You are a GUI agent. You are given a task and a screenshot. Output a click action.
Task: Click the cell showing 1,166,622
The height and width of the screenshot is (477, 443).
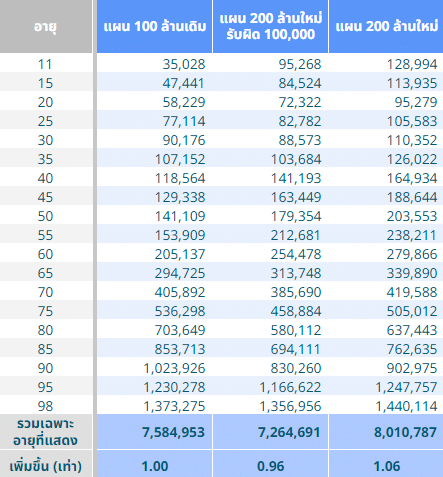pos(270,387)
